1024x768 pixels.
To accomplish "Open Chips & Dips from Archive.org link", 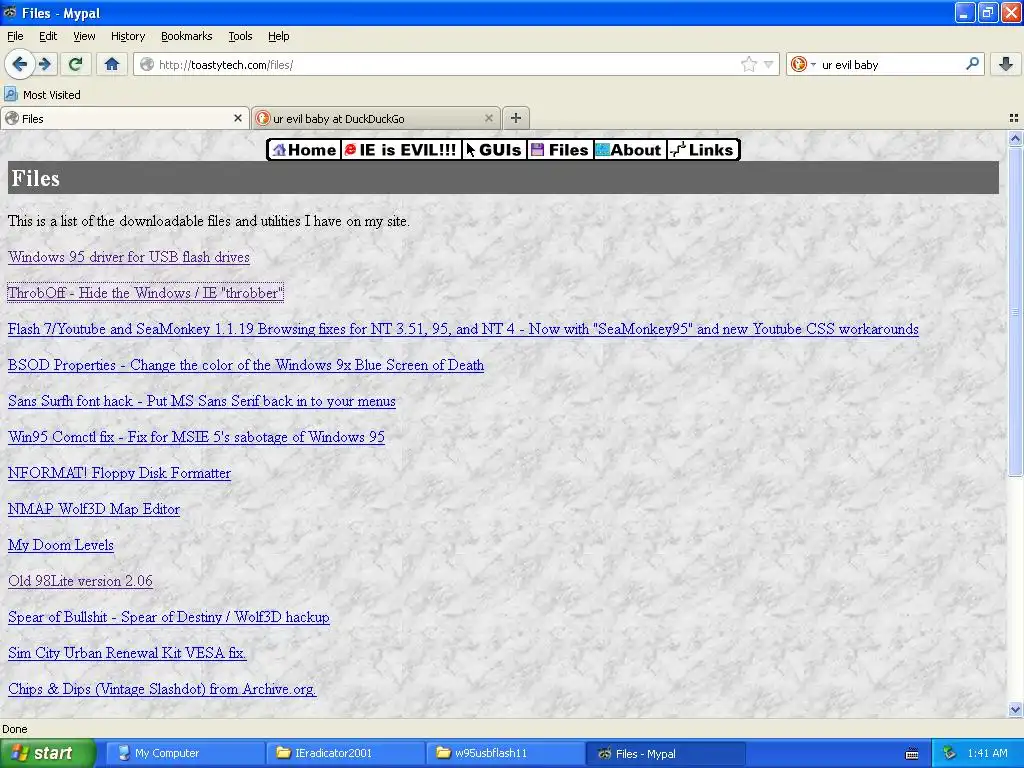I will [162, 688].
